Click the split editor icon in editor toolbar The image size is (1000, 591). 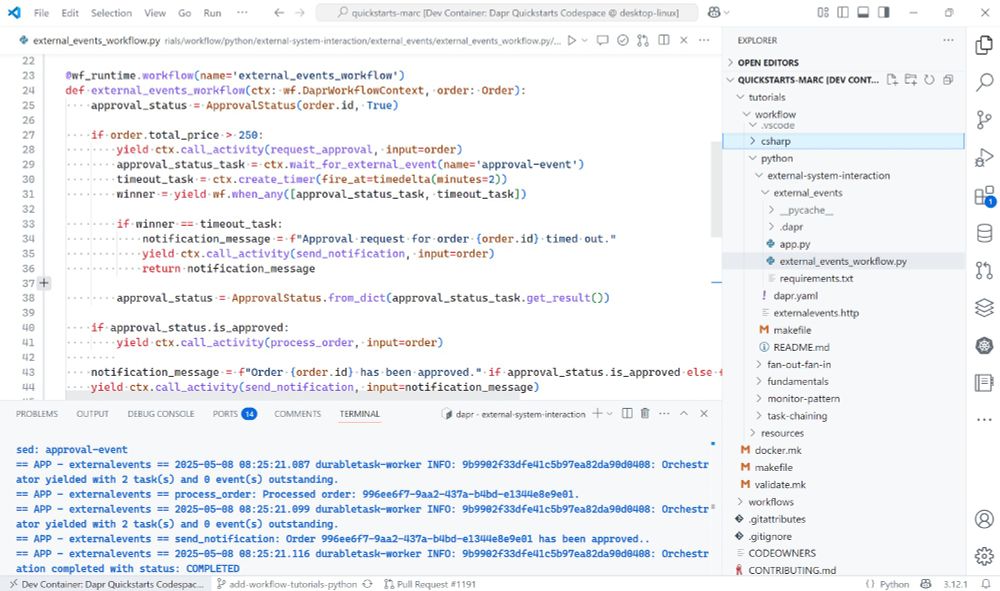pyautogui.click(x=664, y=40)
